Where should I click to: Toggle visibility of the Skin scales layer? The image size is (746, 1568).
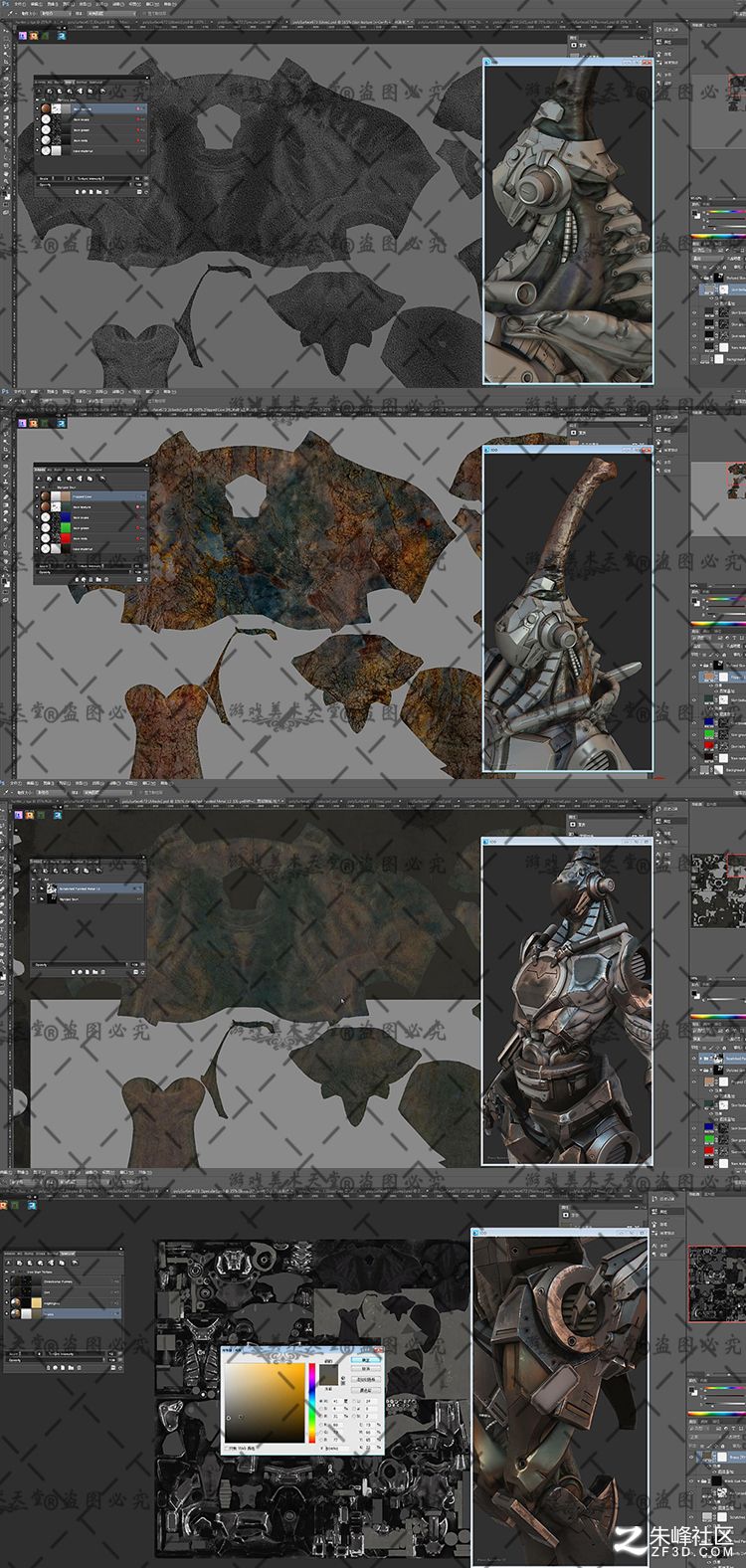click(37, 517)
